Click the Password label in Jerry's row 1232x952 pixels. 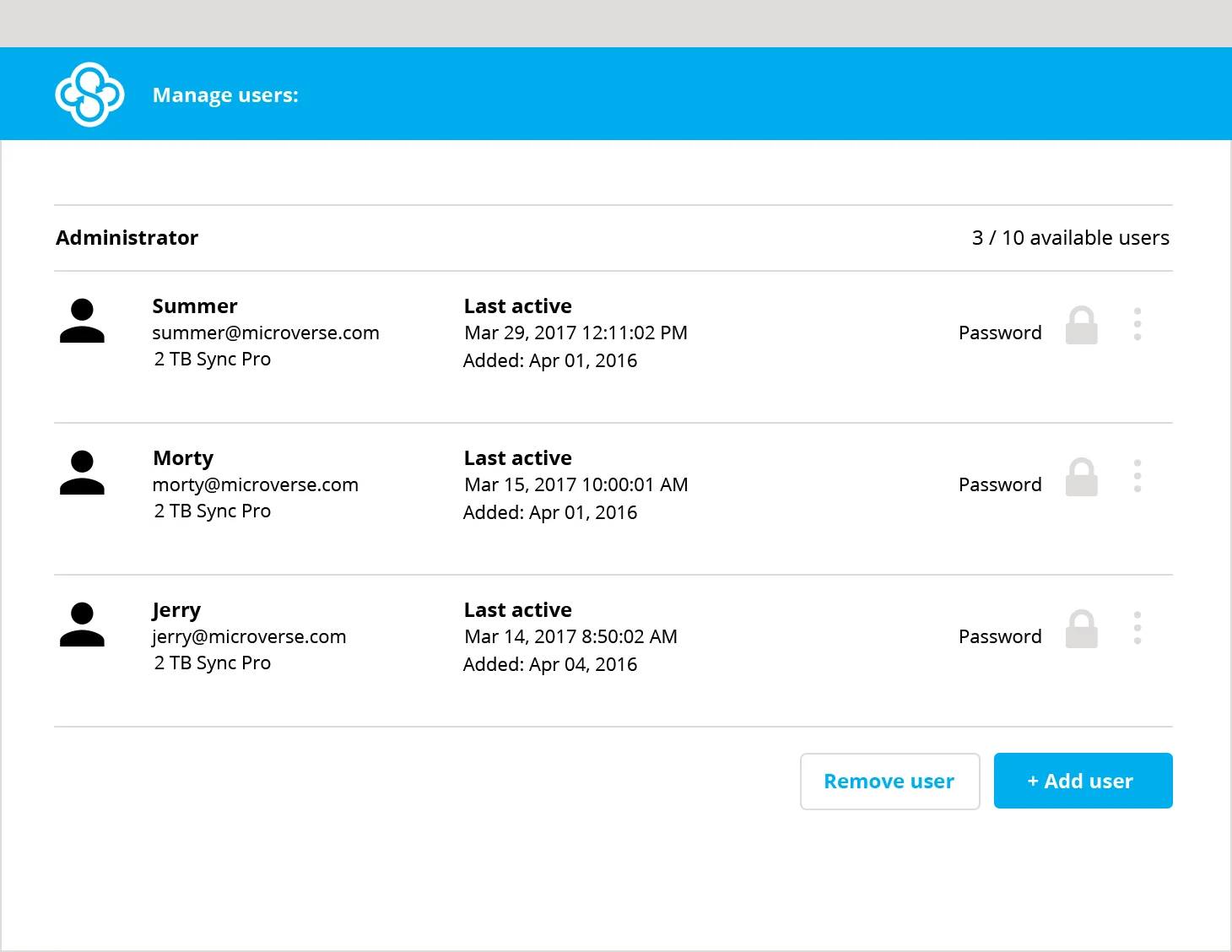[1000, 637]
